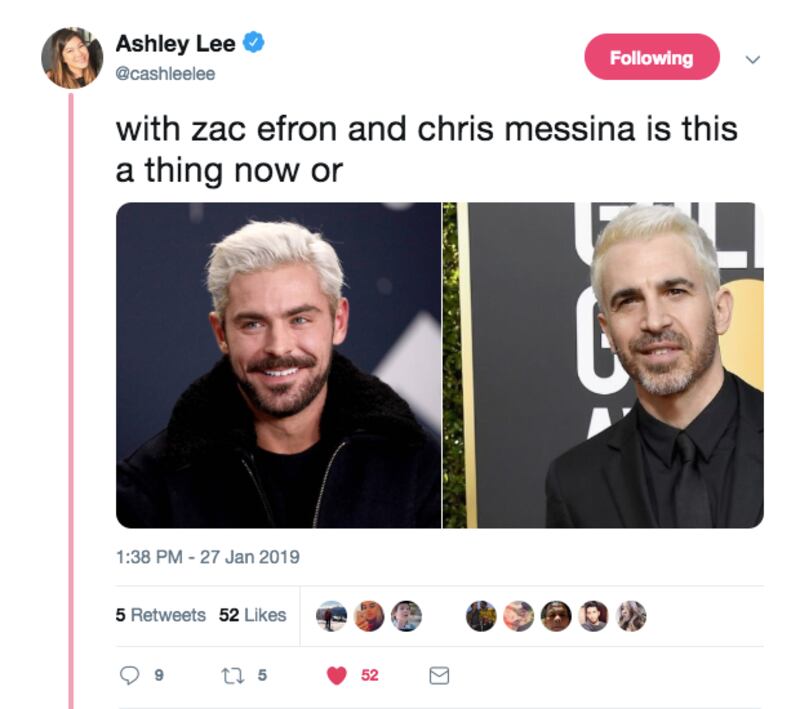Click the pink like count 52
The image size is (800, 709).
[370, 676]
